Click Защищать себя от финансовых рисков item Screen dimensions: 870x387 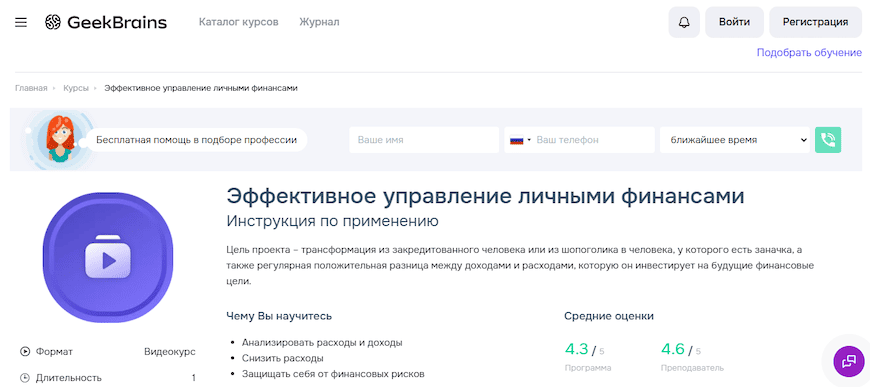click(x=333, y=374)
